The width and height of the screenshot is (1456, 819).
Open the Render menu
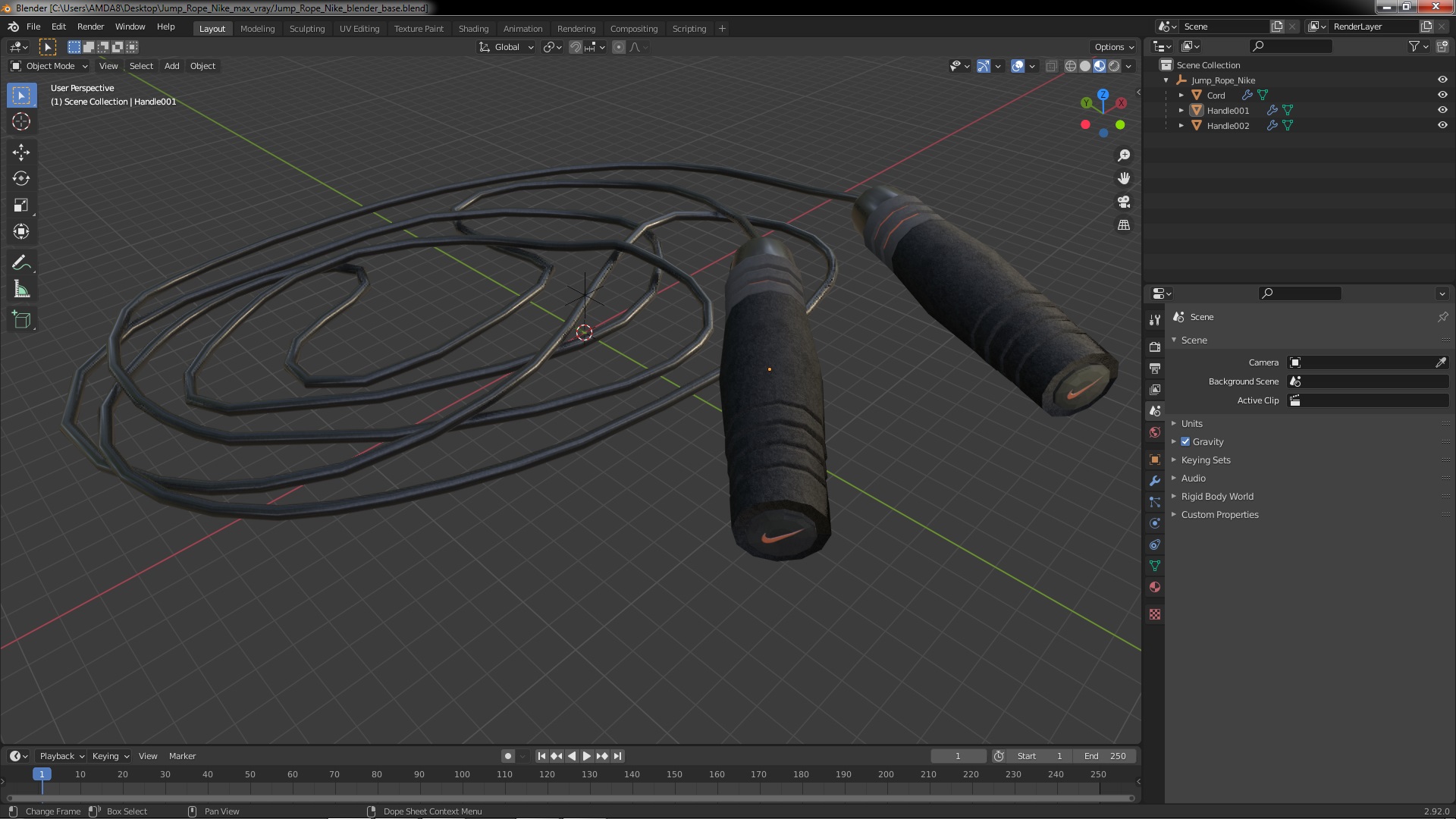click(x=90, y=27)
